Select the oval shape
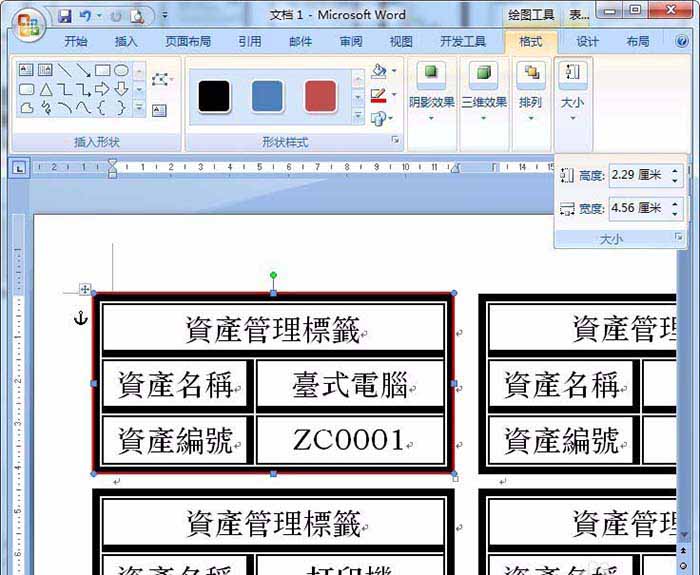Screen dimensions: 700x575 [x=121, y=70]
